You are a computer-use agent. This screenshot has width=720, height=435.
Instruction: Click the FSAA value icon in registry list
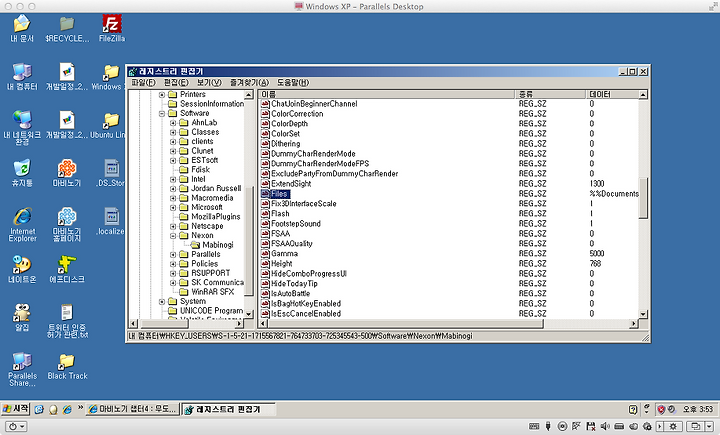pos(265,233)
